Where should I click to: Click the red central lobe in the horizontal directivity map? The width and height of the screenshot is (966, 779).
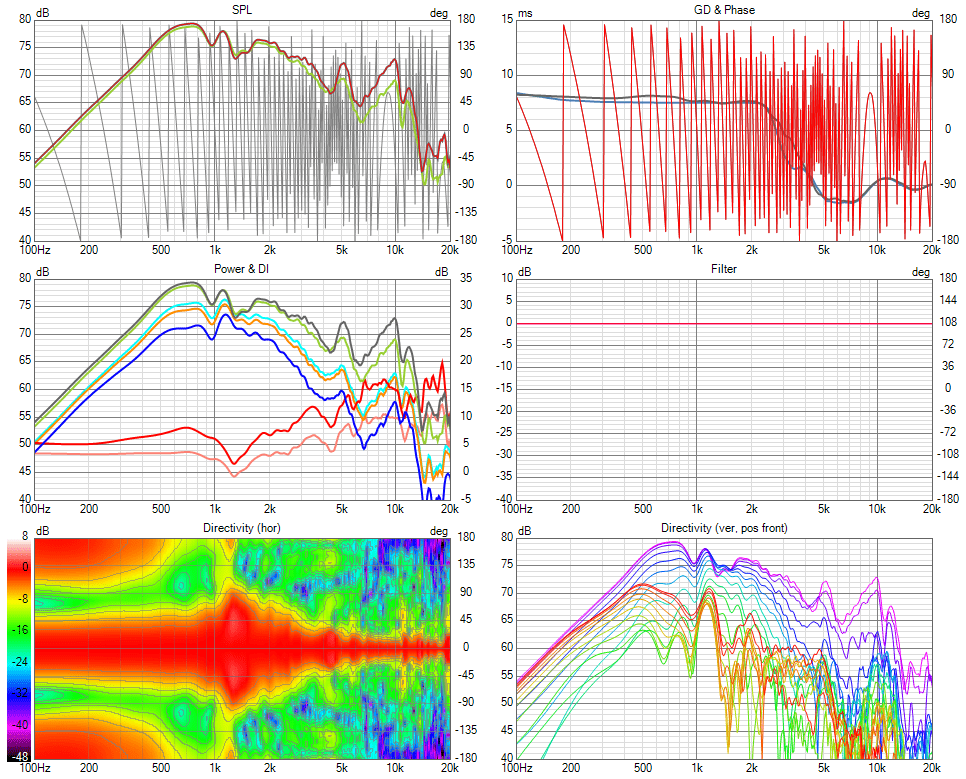(x=234, y=647)
